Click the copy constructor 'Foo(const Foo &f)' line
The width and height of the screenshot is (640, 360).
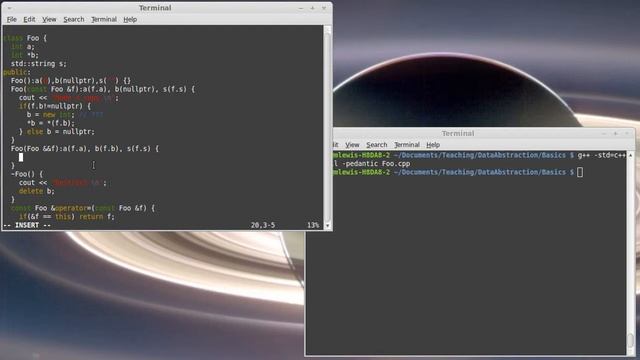coord(103,89)
